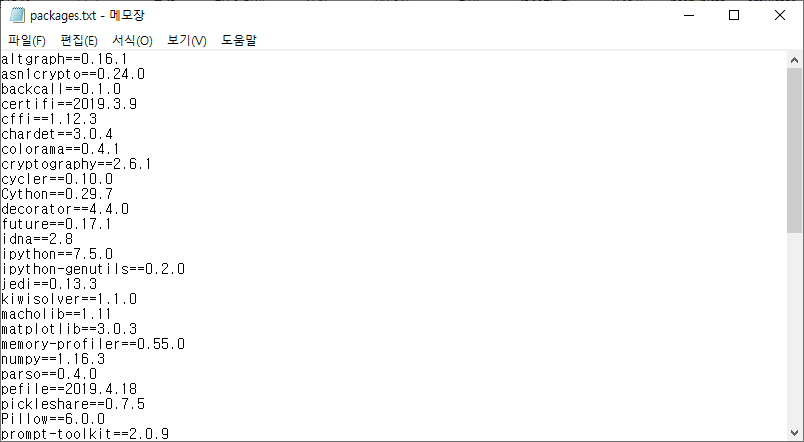804x442 pixels.
Task: Place cursor on the numpy==1.16.3 line
Action: pos(53,359)
